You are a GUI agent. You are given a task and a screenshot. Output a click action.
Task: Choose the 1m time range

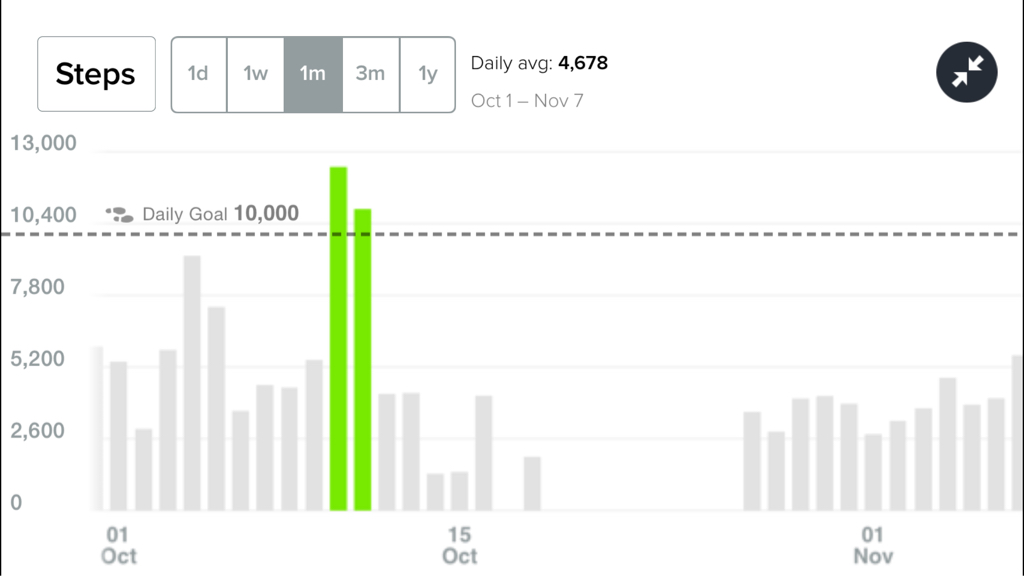tap(313, 74)
